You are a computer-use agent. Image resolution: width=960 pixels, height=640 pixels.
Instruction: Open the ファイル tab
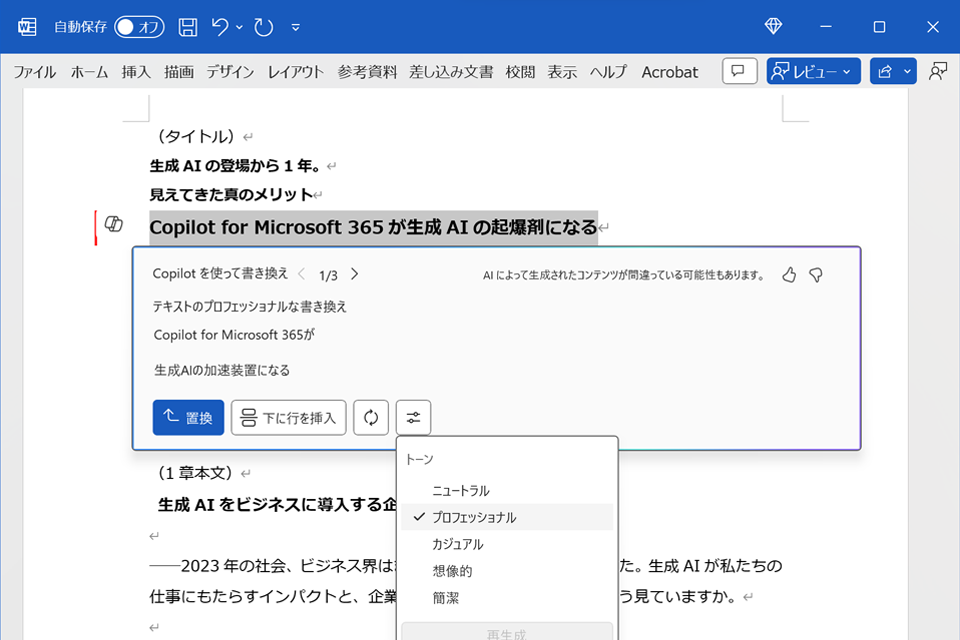[x=35, y=72]
